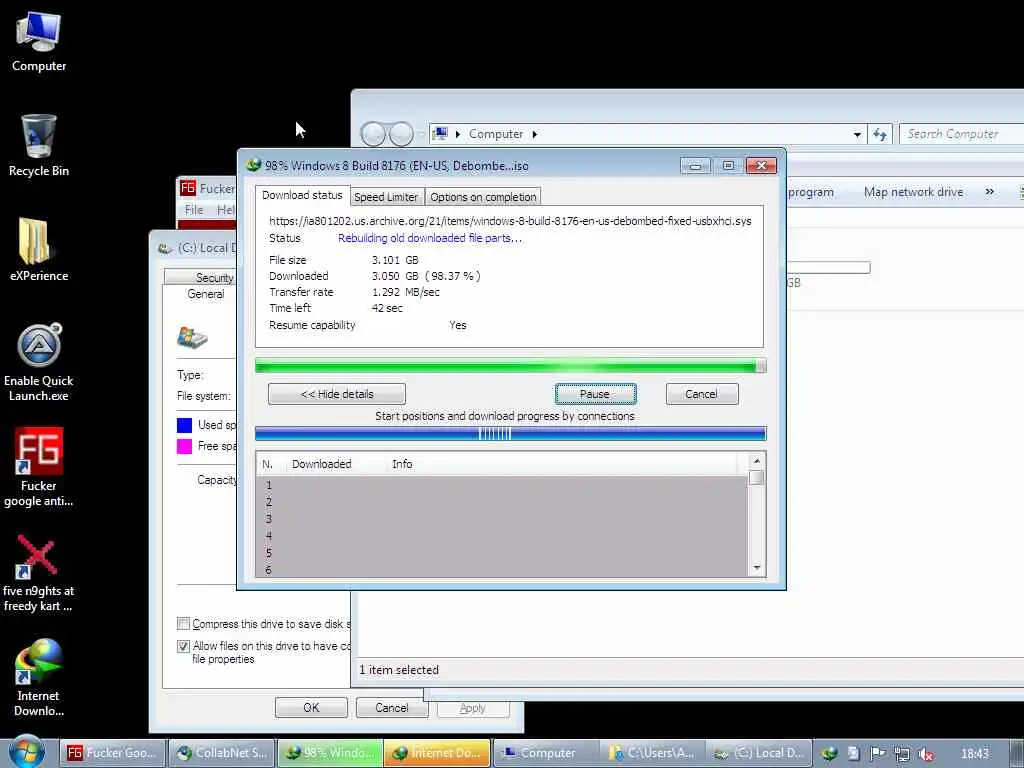Pause the download
This screenshot has width=1024, height=768.
tap(596, 394)
